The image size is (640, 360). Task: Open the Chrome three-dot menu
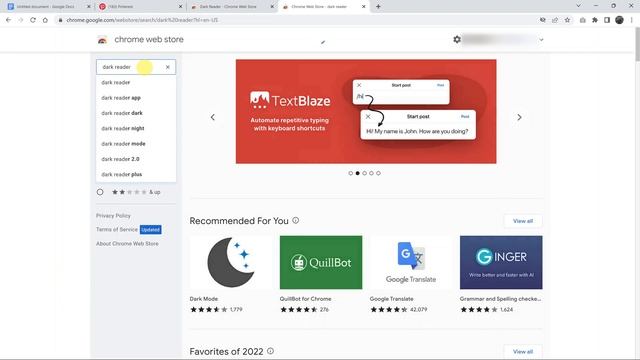631,20
